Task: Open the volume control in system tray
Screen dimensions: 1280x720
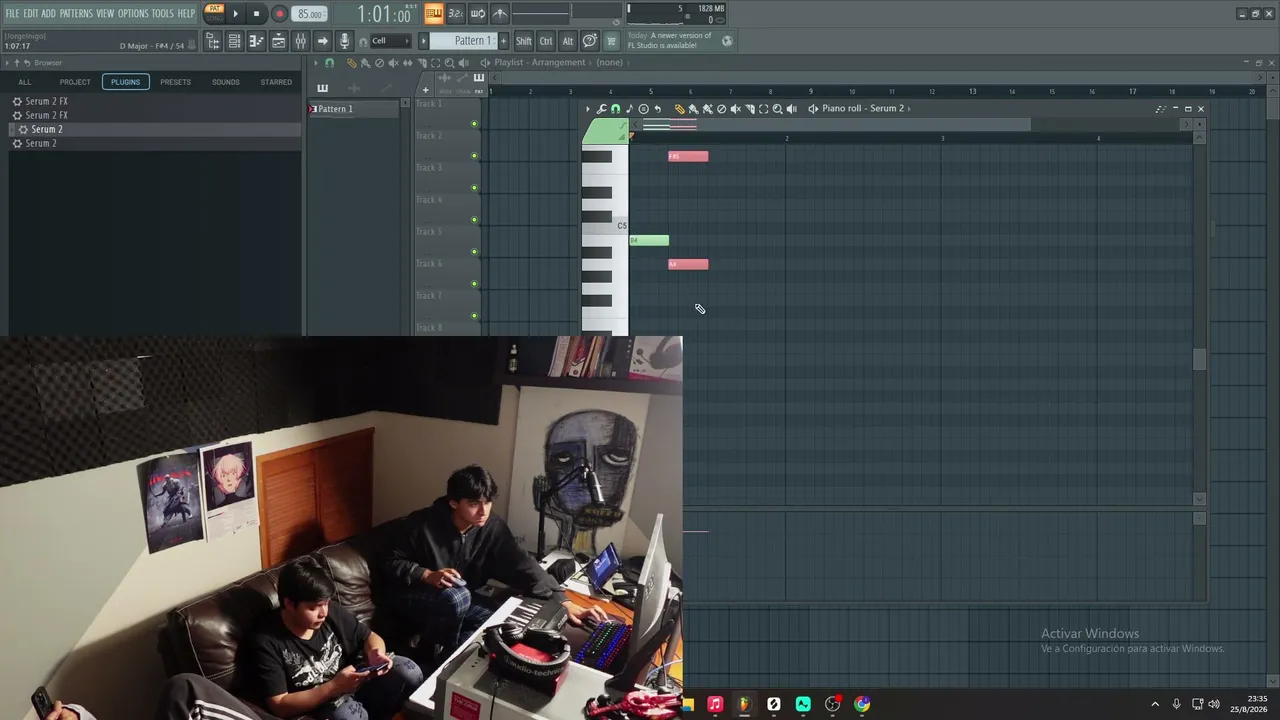Action: point(1214,704)
